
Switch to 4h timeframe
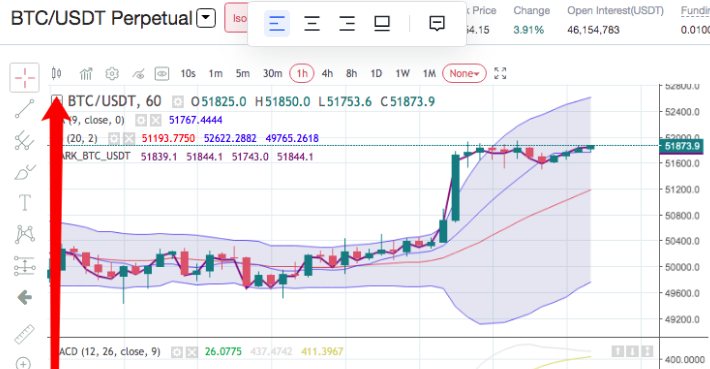pos(327,73)
